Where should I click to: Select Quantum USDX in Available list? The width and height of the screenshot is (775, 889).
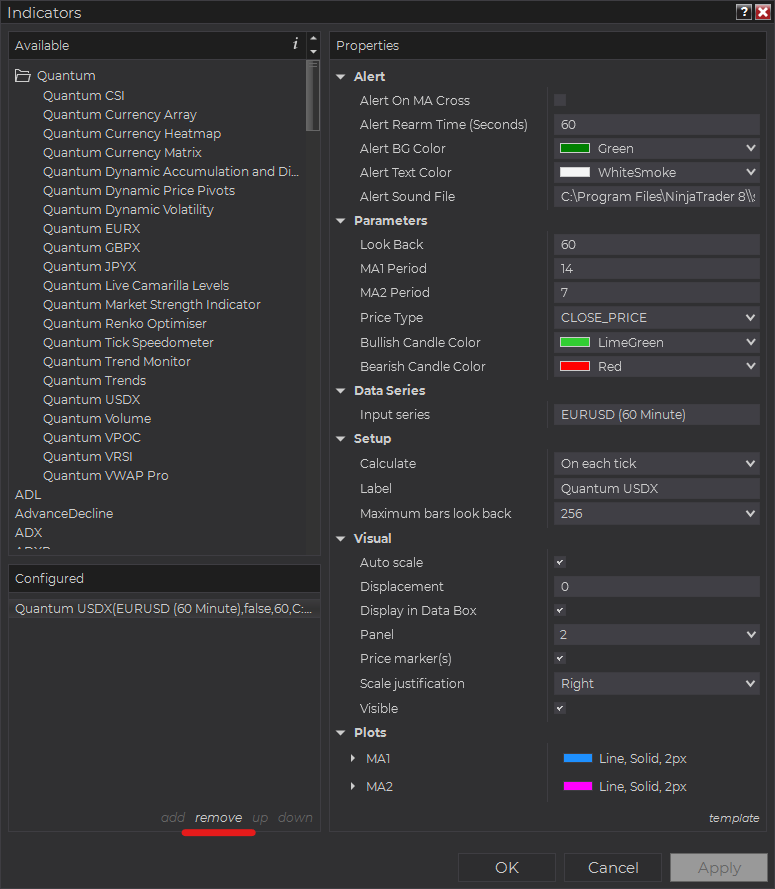tap(92, 400)
